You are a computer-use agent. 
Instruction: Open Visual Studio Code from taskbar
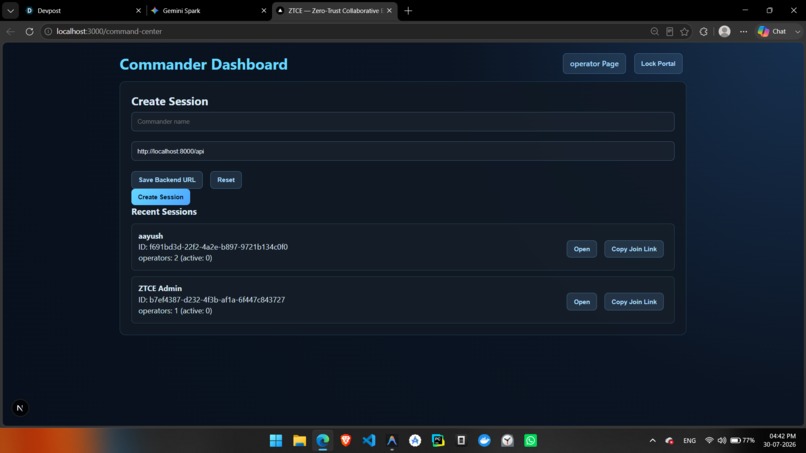(369, 440)
